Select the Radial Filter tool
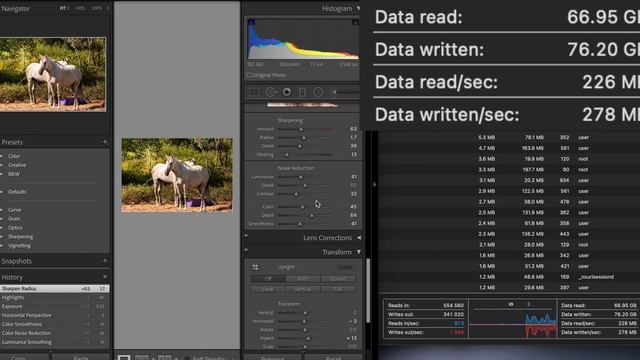The width and height of the screenshot is (640, 360). pos(318,92)
